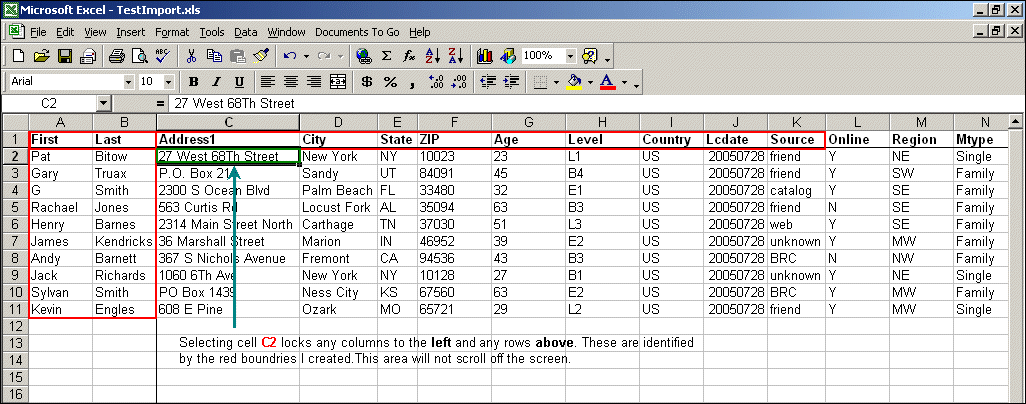Image resolution: width=1026 pixels, height=404 pixels.
Task: Click the Save icon in the toolbar
Action: click(x=65, y=56)
